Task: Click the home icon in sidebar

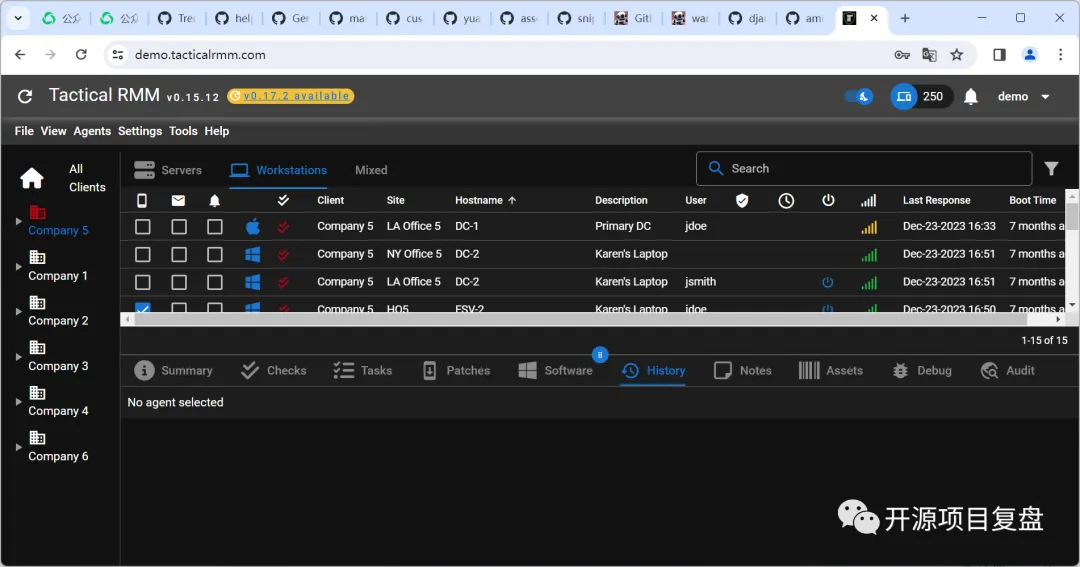Action: pos(32,178)
